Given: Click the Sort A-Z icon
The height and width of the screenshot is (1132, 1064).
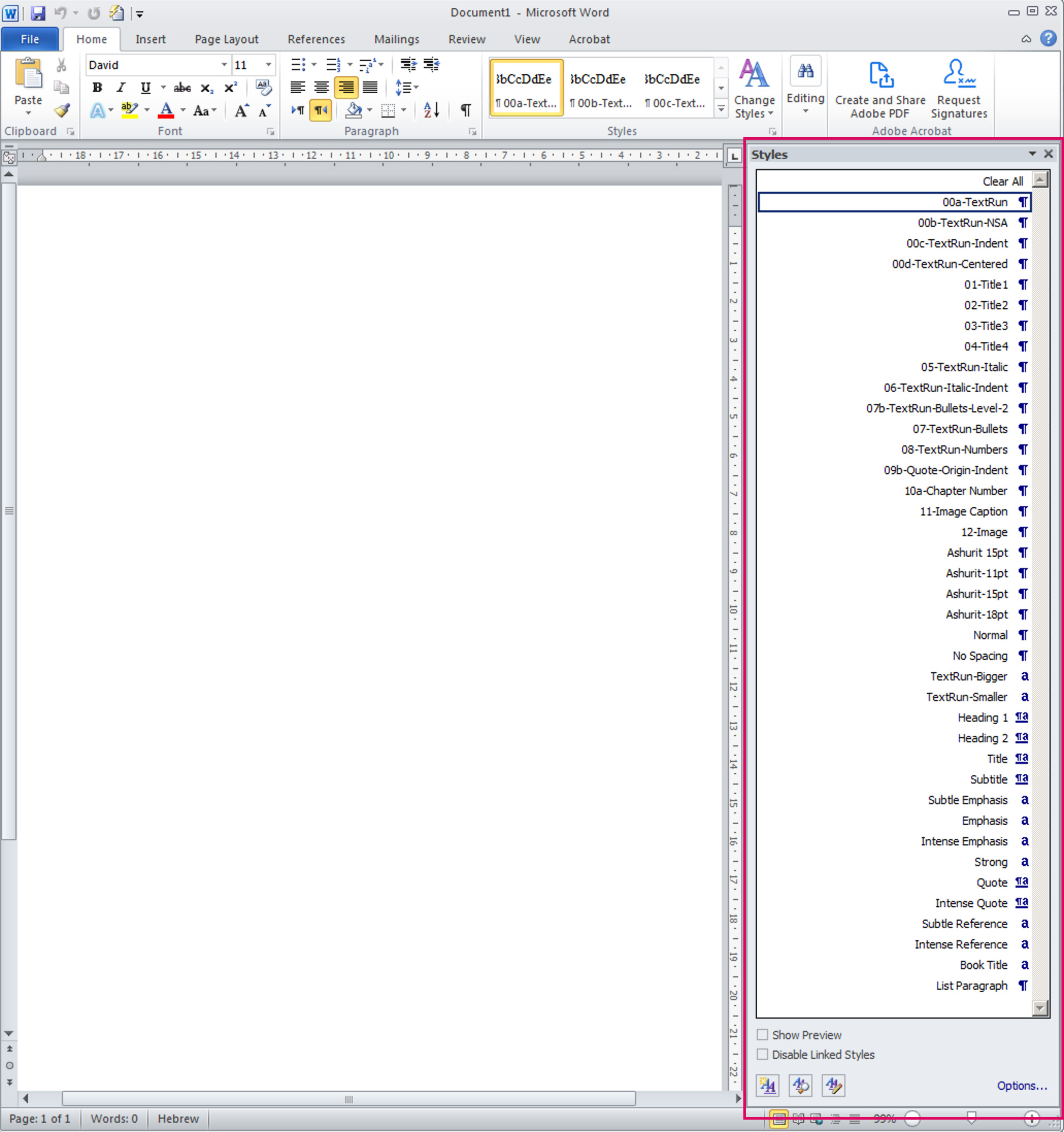Looking at the screenshot, I should 431,110.
